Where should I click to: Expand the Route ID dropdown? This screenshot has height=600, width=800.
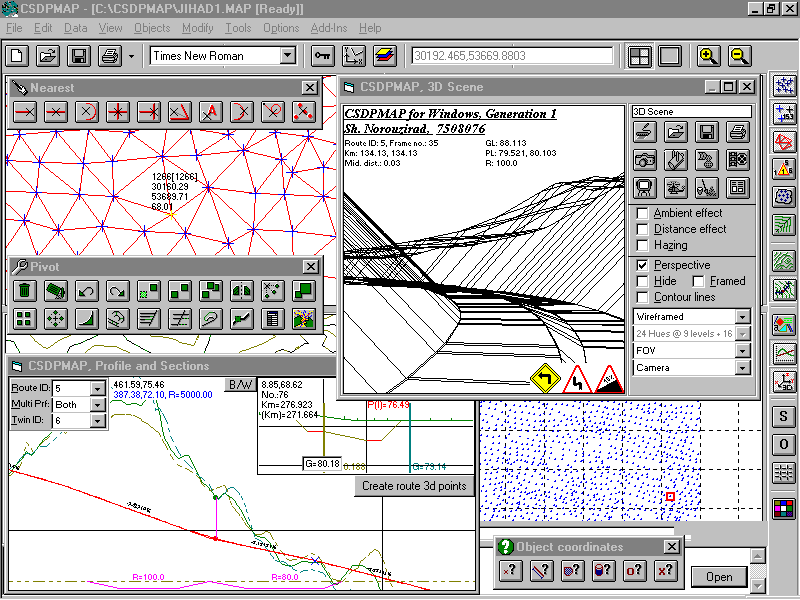[x=97, y=388]
